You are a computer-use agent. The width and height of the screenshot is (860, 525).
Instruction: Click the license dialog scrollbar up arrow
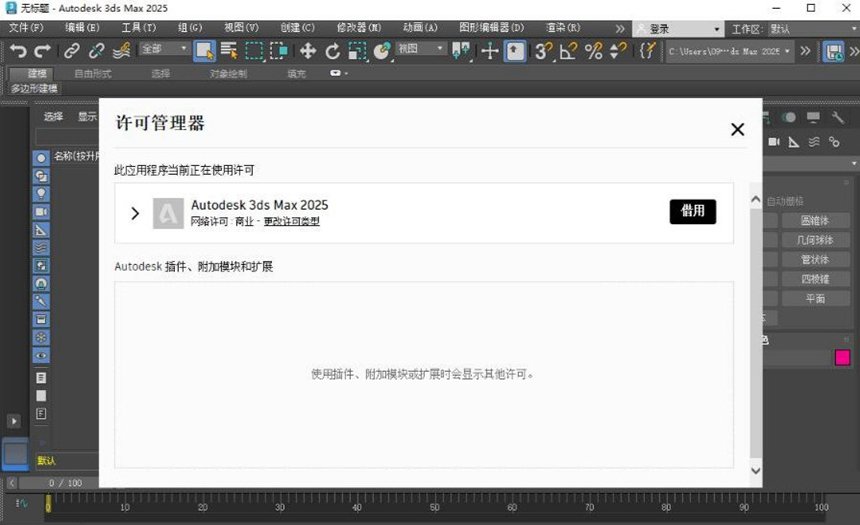tap(756, 200)
